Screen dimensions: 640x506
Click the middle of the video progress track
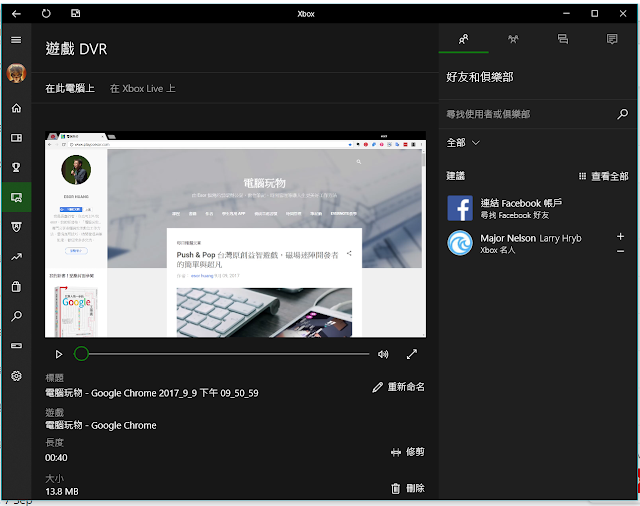[x=222, y=354]
